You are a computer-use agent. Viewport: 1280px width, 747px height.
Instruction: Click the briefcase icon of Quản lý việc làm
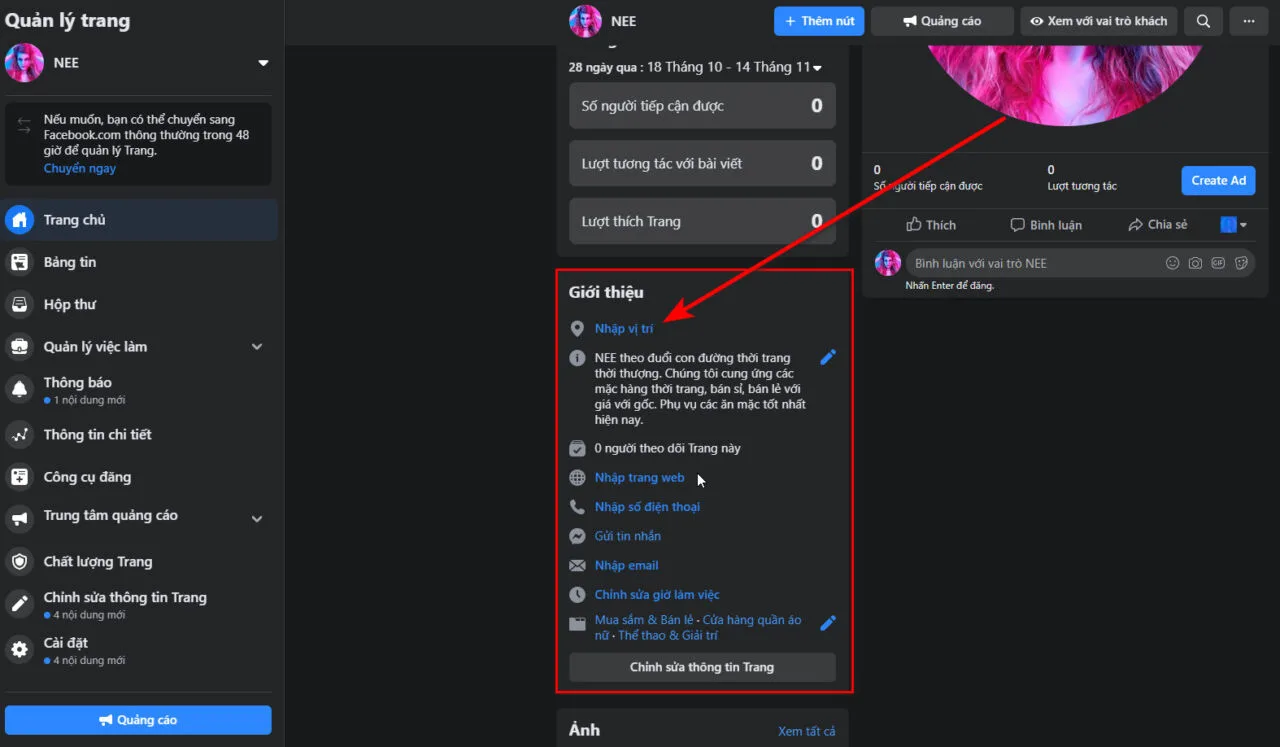pos(20,347)
